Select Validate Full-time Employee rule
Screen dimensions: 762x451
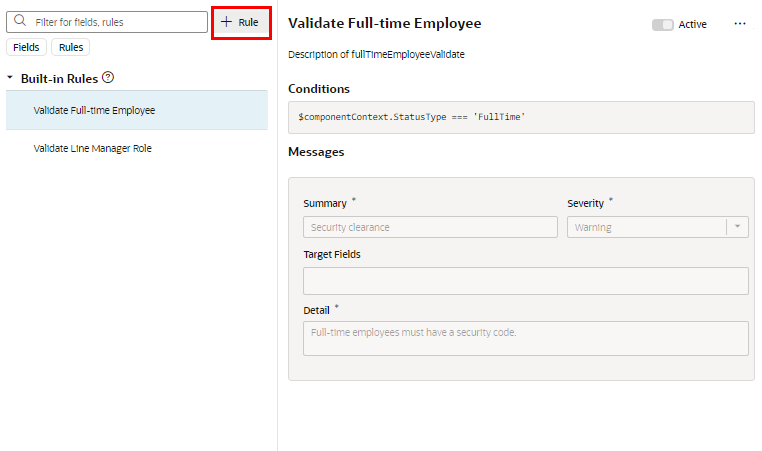coord(137,110)
